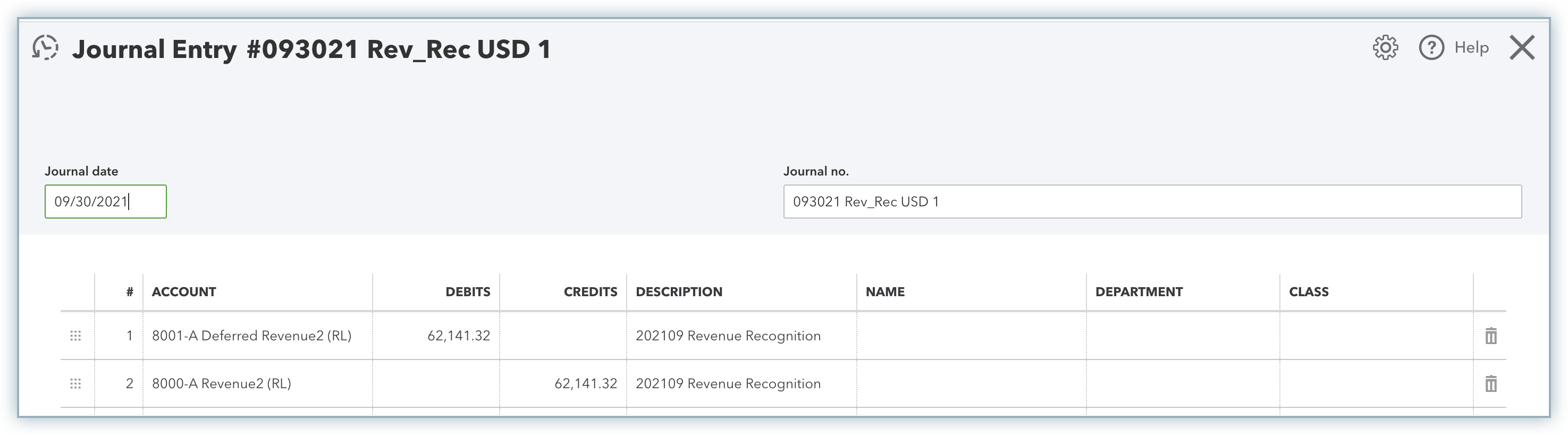Edit credit amount 62,141.32 in row 2
This screenshot has width=1568, height=435.
[x=563, y=384]
